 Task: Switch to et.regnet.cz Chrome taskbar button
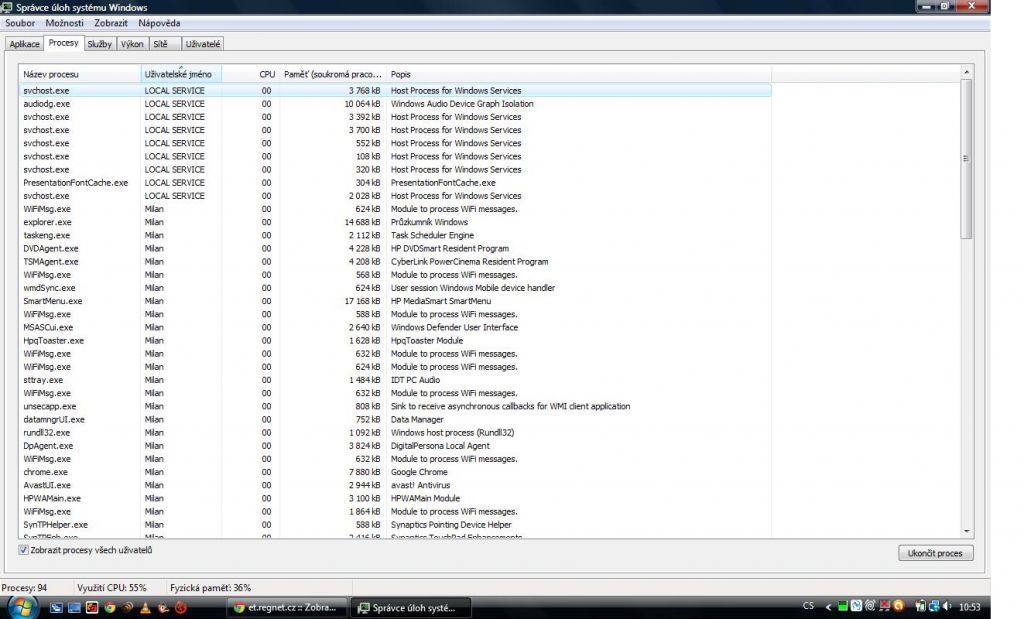pyautogui.click(x=287, y=607)
